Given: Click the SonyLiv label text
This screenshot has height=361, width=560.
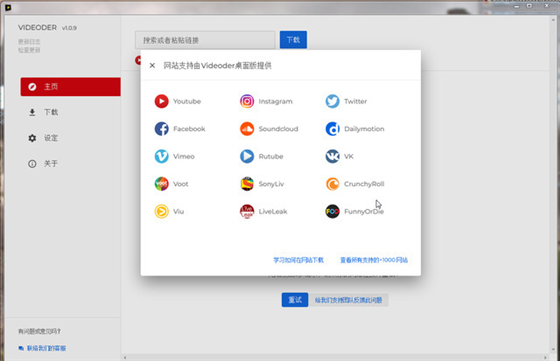Looking at the screenshot, I should [x=271, y=184].
